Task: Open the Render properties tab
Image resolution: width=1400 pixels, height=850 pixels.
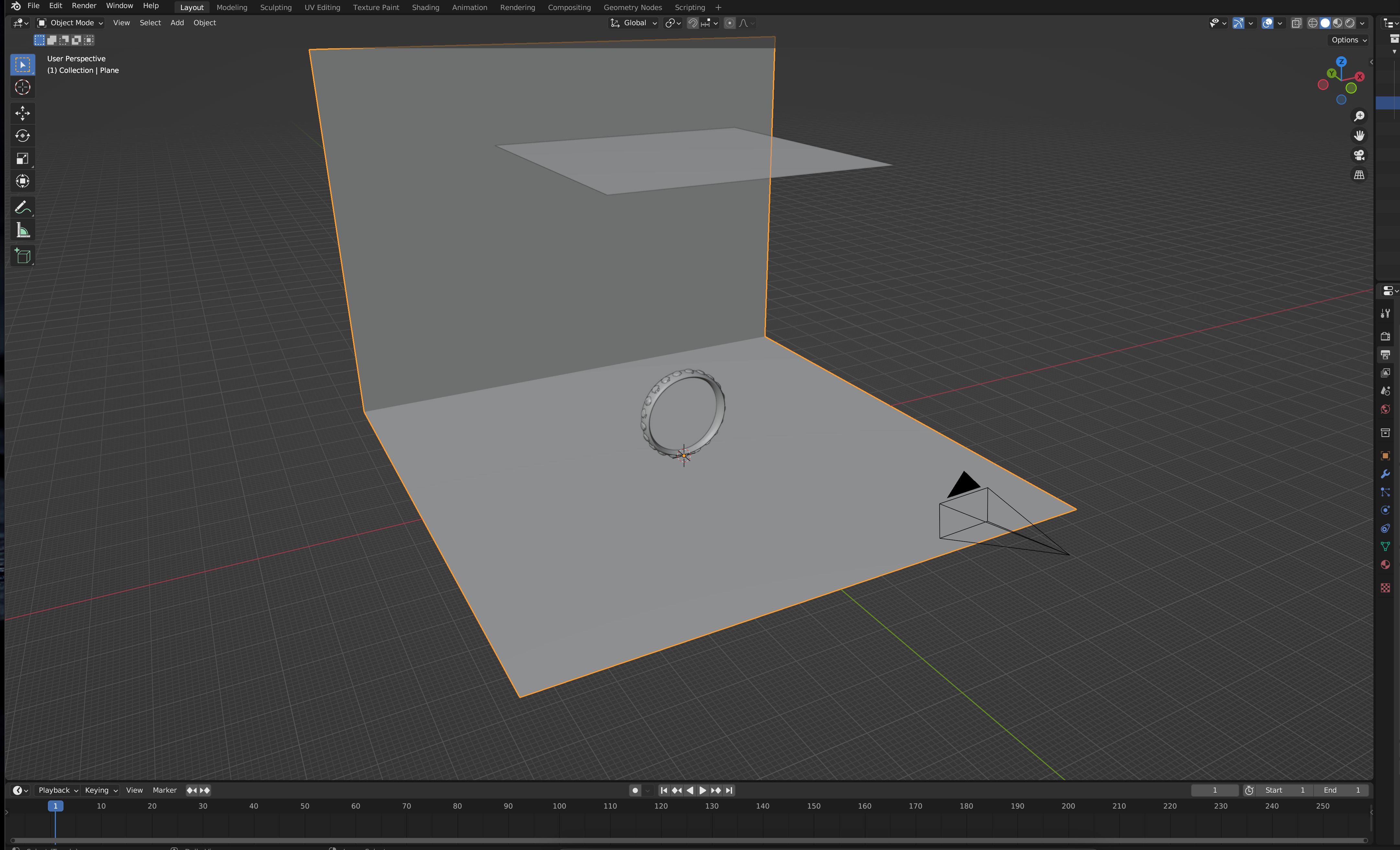Action: pyautogui.click(x=1385, y=336)
